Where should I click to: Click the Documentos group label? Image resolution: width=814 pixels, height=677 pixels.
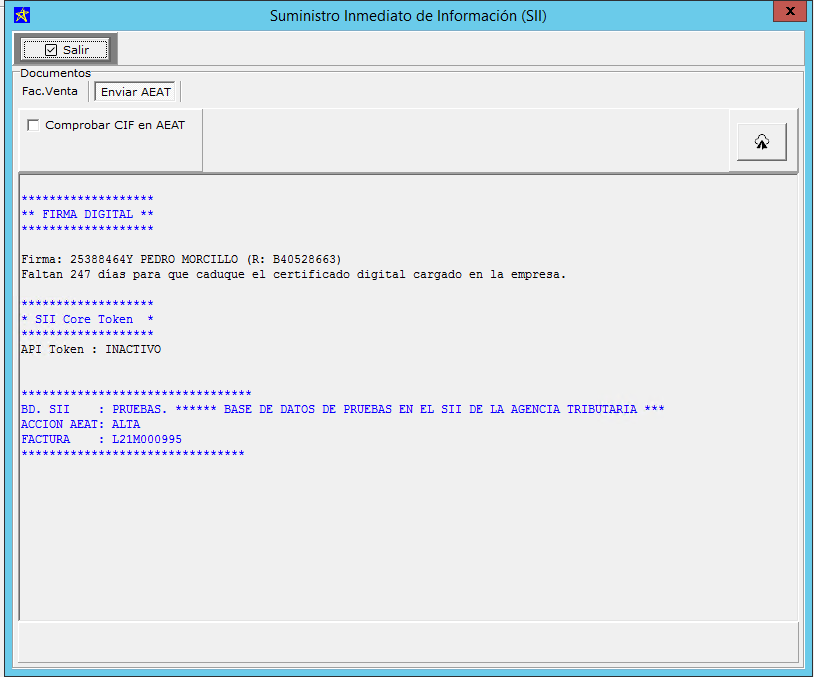(55, 73)
